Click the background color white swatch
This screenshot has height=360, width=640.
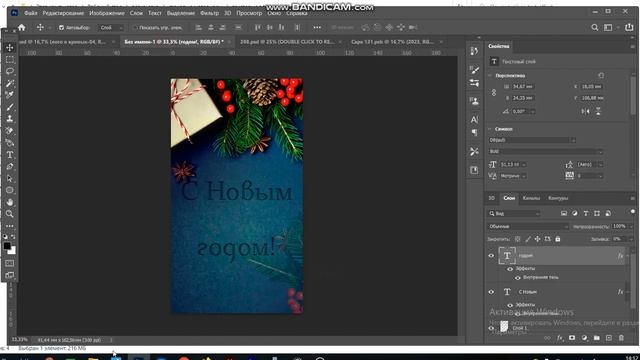tap(13, 251)
